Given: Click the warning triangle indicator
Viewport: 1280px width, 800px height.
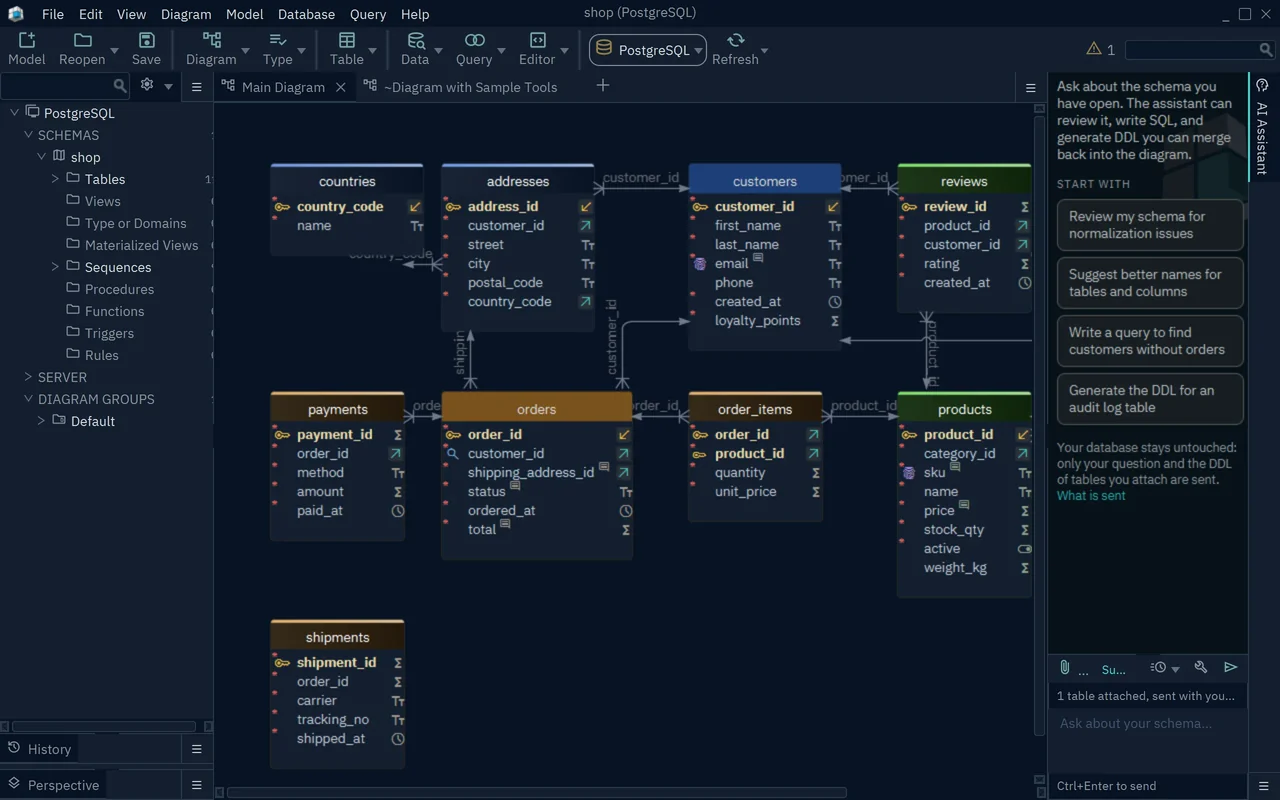Looking at the screenshot, I should coord(1094,49).
